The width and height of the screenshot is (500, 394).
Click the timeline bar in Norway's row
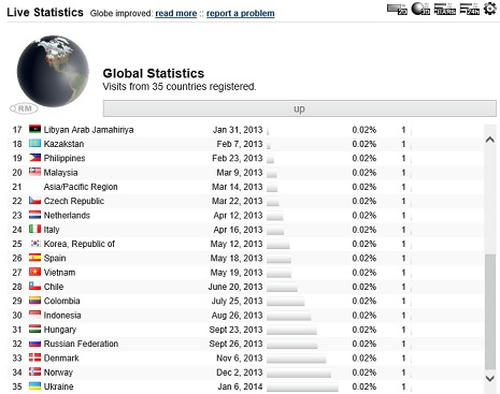[x=299, y=373]
